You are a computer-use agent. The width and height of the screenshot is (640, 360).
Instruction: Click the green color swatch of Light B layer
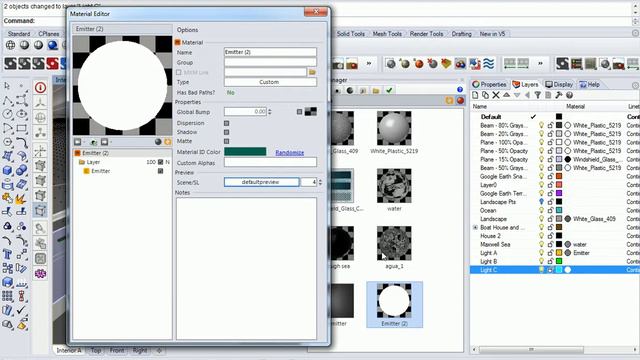pos(559,261)
